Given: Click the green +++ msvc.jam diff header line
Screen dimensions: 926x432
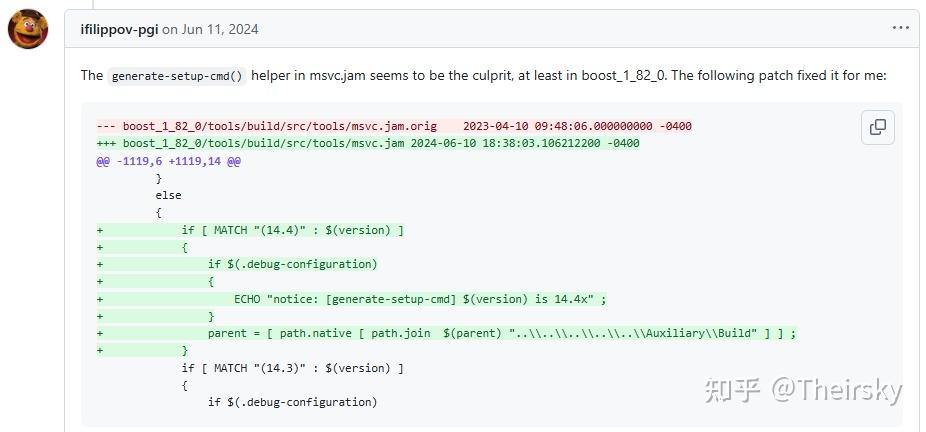Looking at the screenshot, I should coord(368,143).
